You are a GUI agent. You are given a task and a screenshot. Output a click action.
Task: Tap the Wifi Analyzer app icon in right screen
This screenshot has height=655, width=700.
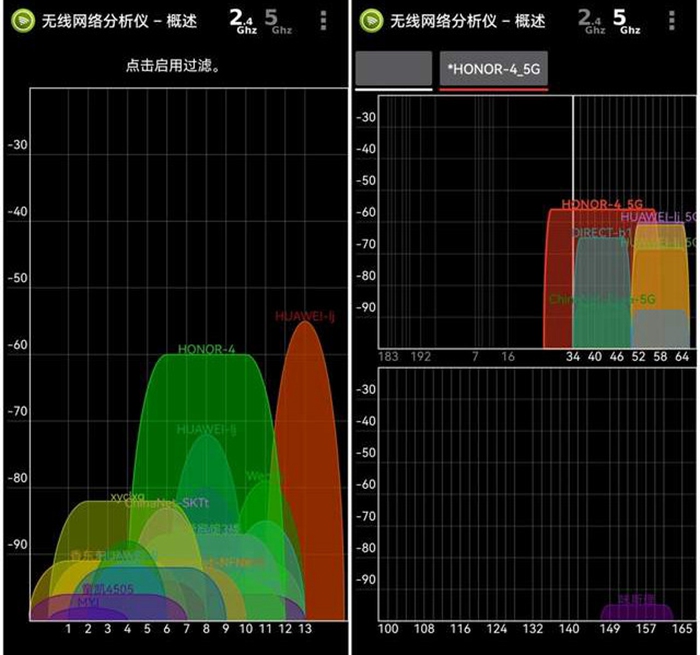pyautogui.click(x=371, y=21)
